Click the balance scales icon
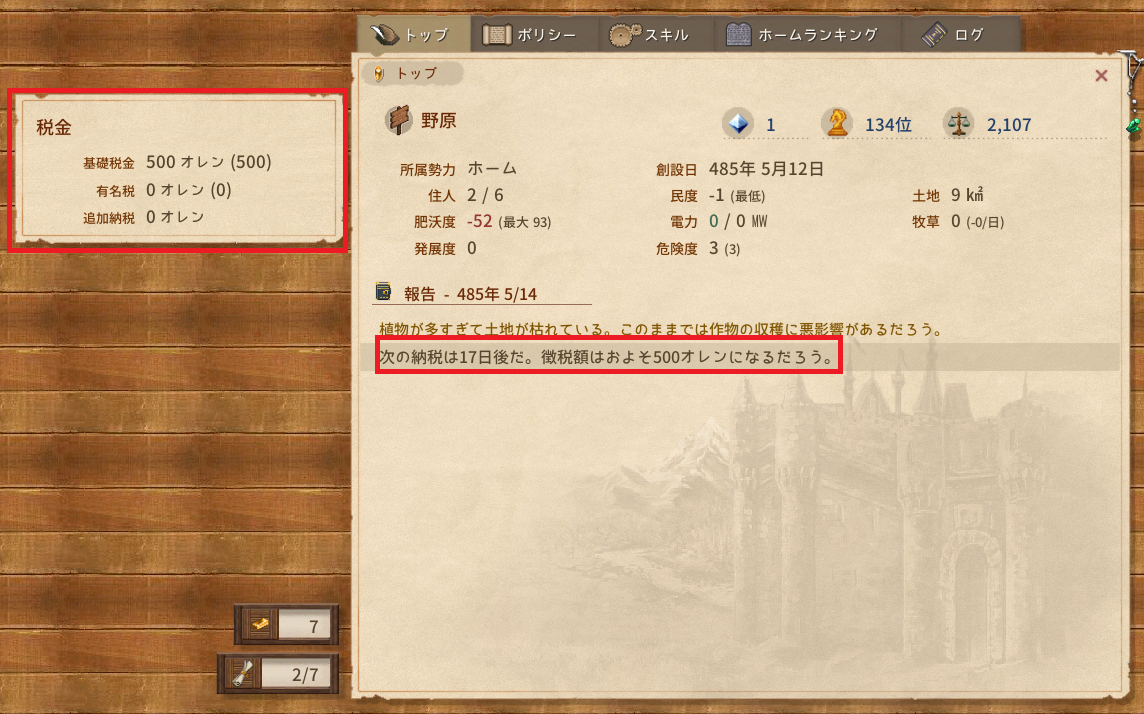 (x=958, y=123)
